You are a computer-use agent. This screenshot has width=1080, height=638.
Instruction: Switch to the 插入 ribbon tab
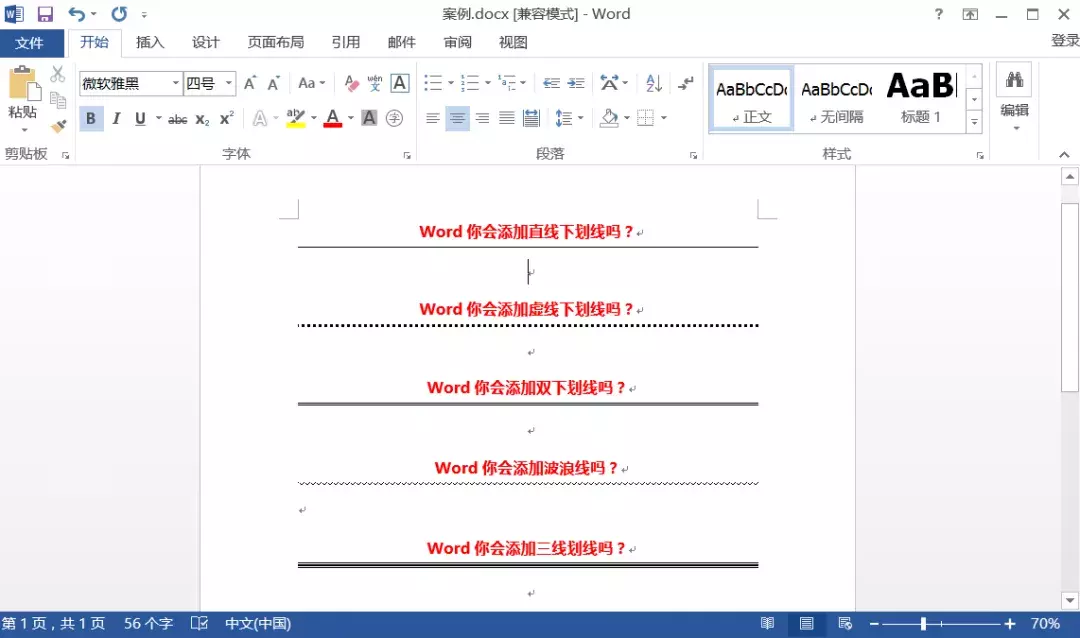(149, 42)
